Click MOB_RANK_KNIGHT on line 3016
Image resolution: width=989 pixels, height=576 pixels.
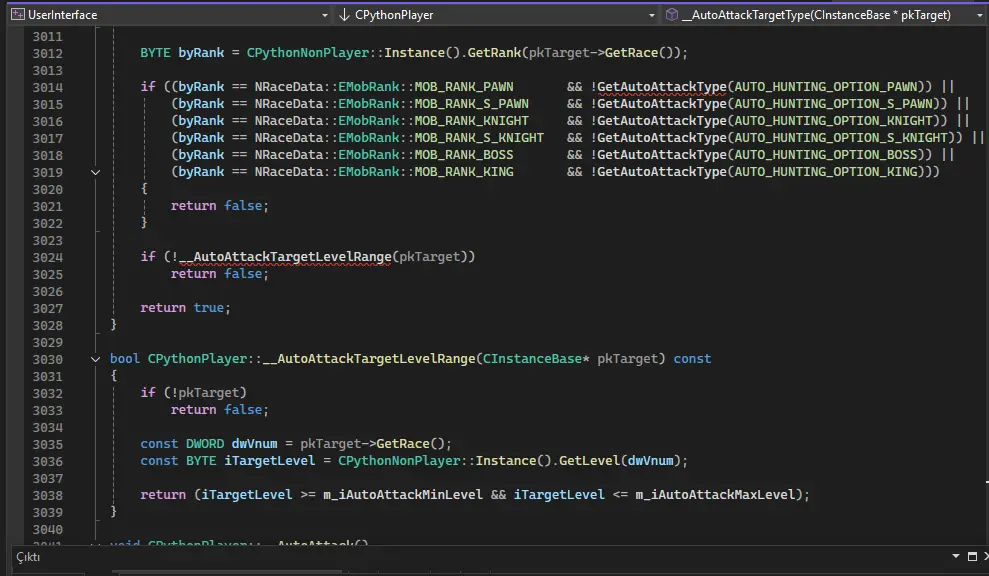[x=471, y=120]
